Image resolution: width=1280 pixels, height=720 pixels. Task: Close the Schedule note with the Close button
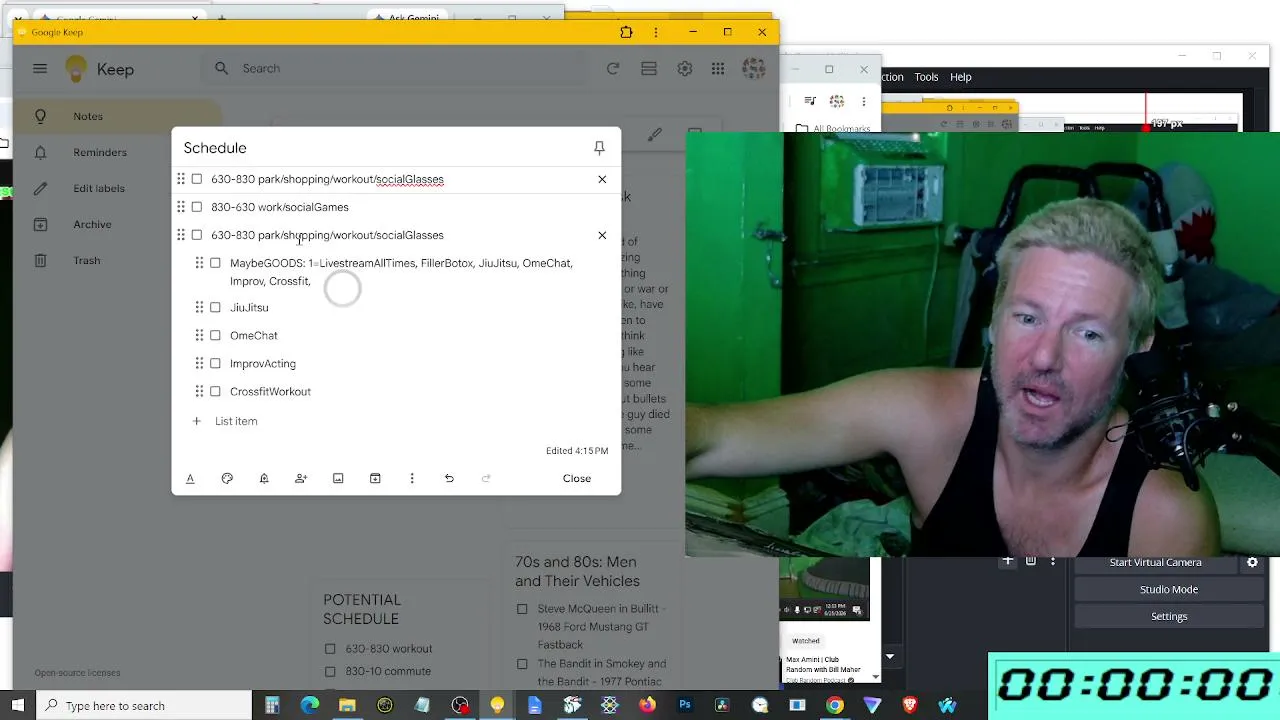[x=577, y=478]
